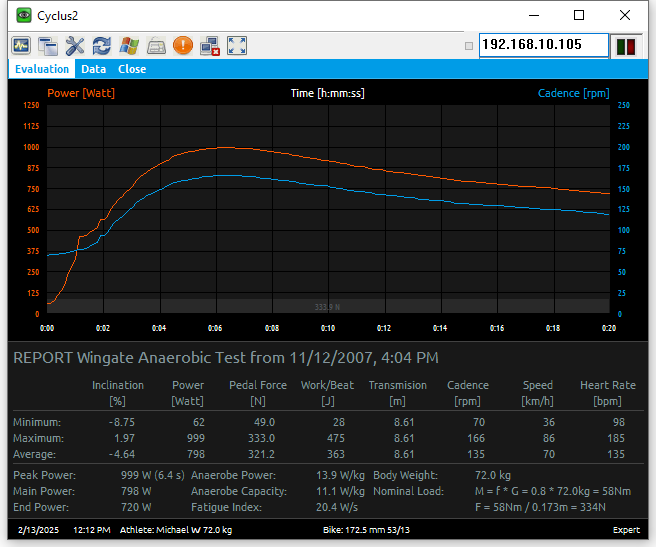Click the Close menu item
The width and height of the screenshot is (656, 547).
tap(132, 69)
